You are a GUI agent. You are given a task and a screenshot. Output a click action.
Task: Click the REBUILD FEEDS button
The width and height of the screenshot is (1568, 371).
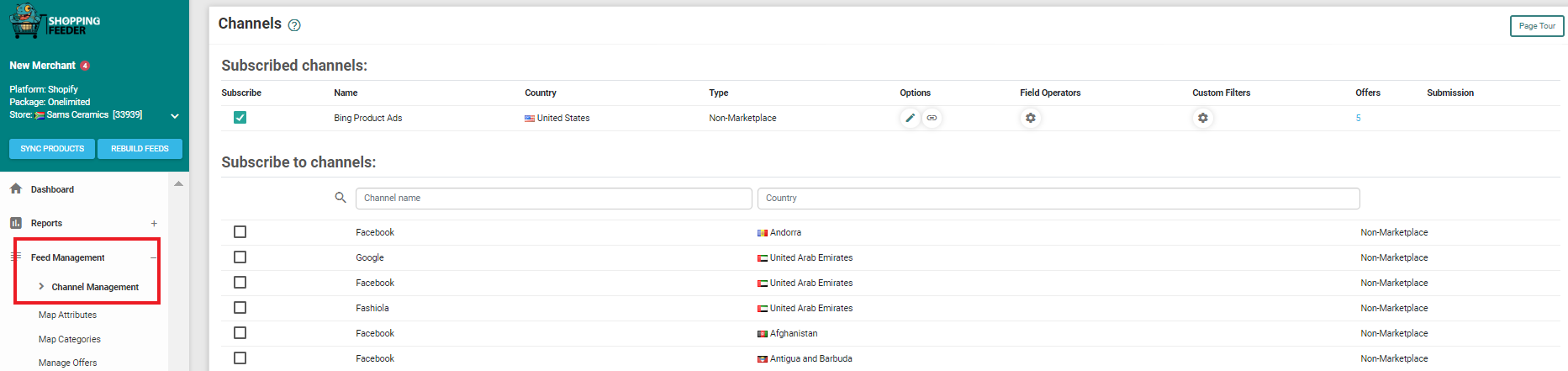[x=140, y=149]
